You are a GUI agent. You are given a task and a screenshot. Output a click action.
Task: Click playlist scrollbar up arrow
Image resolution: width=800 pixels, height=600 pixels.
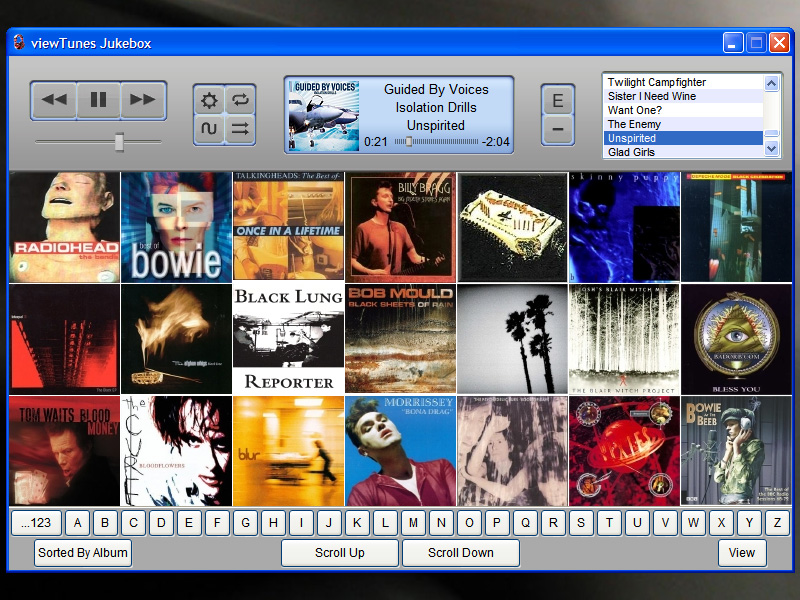tap(771, 83)
